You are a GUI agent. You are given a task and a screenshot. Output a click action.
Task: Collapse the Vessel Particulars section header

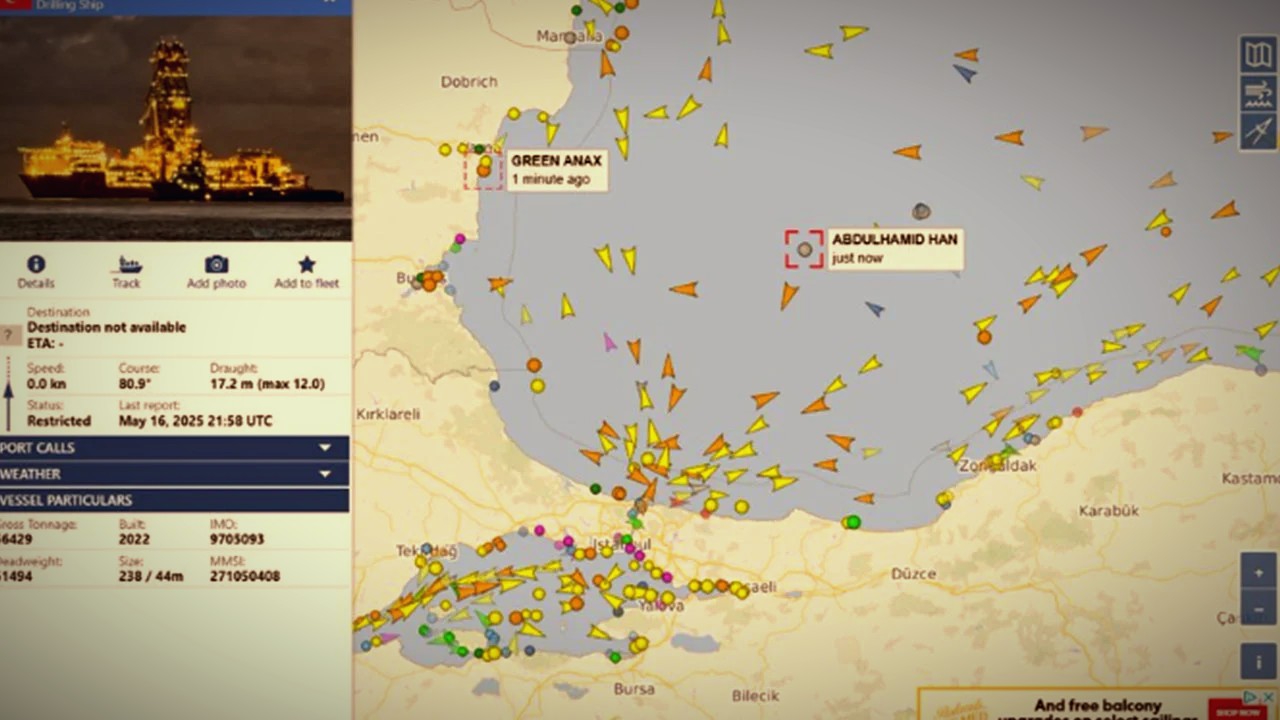[174, 500]
